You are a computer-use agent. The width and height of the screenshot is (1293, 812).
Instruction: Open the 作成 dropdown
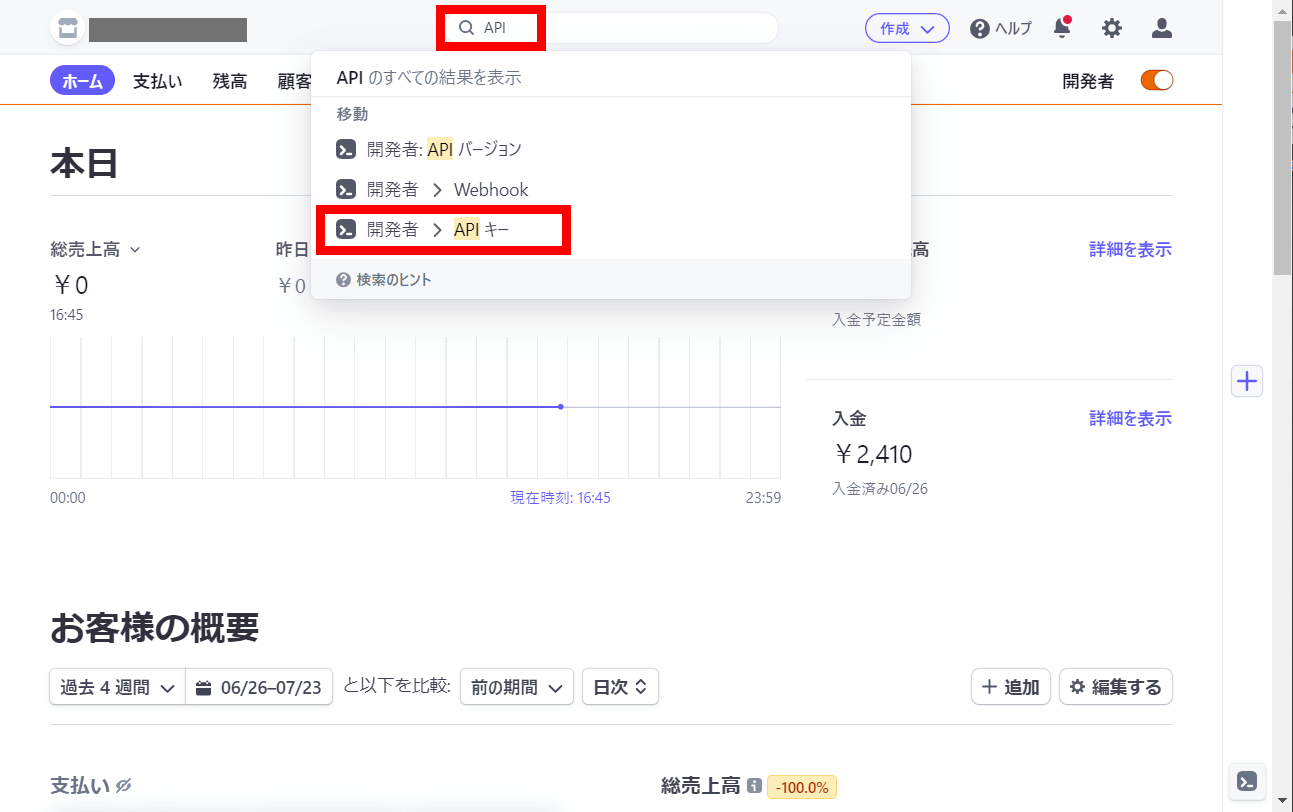[x=907, y=29]
